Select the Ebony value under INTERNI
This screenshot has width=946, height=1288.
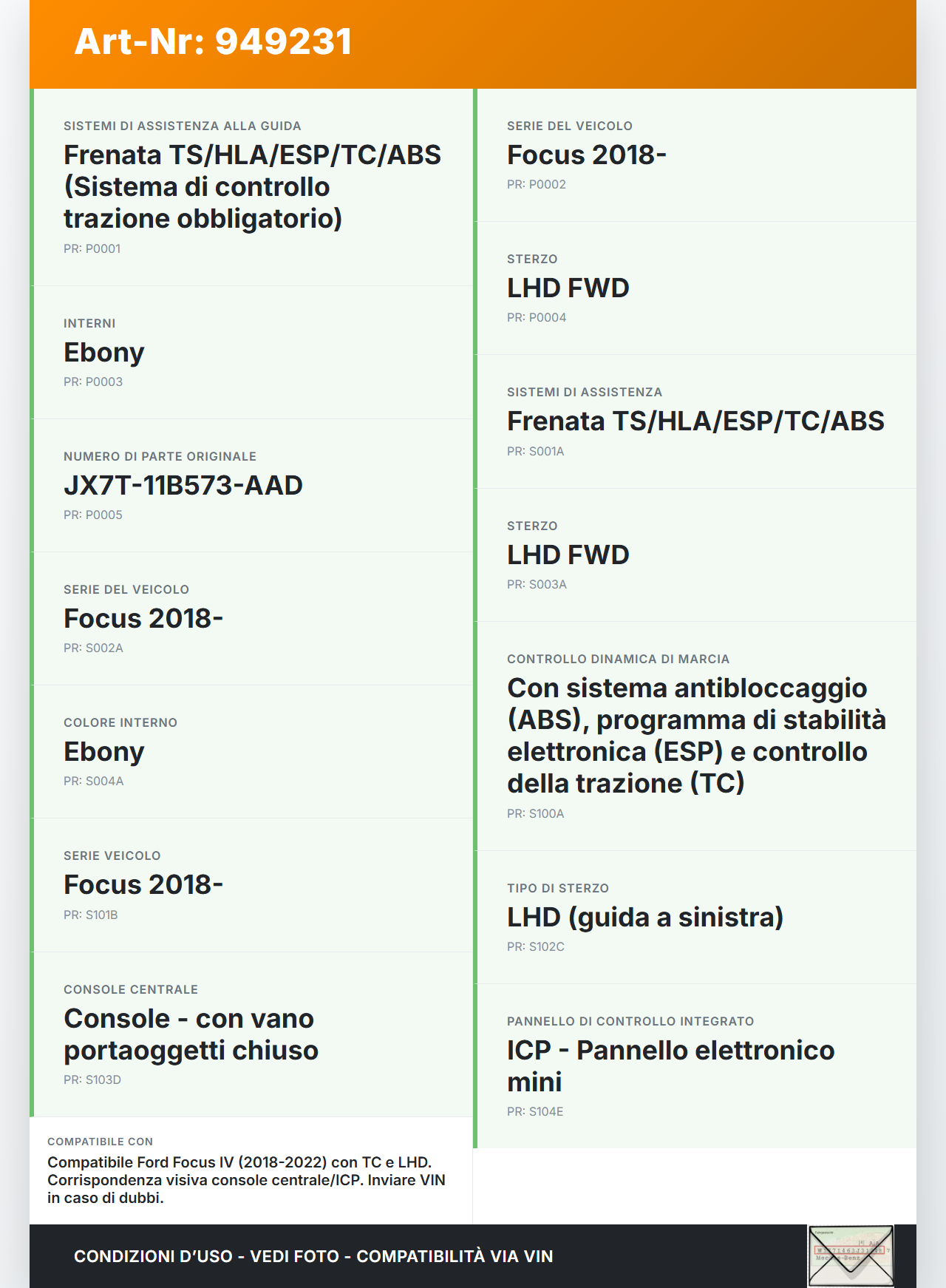104,353
